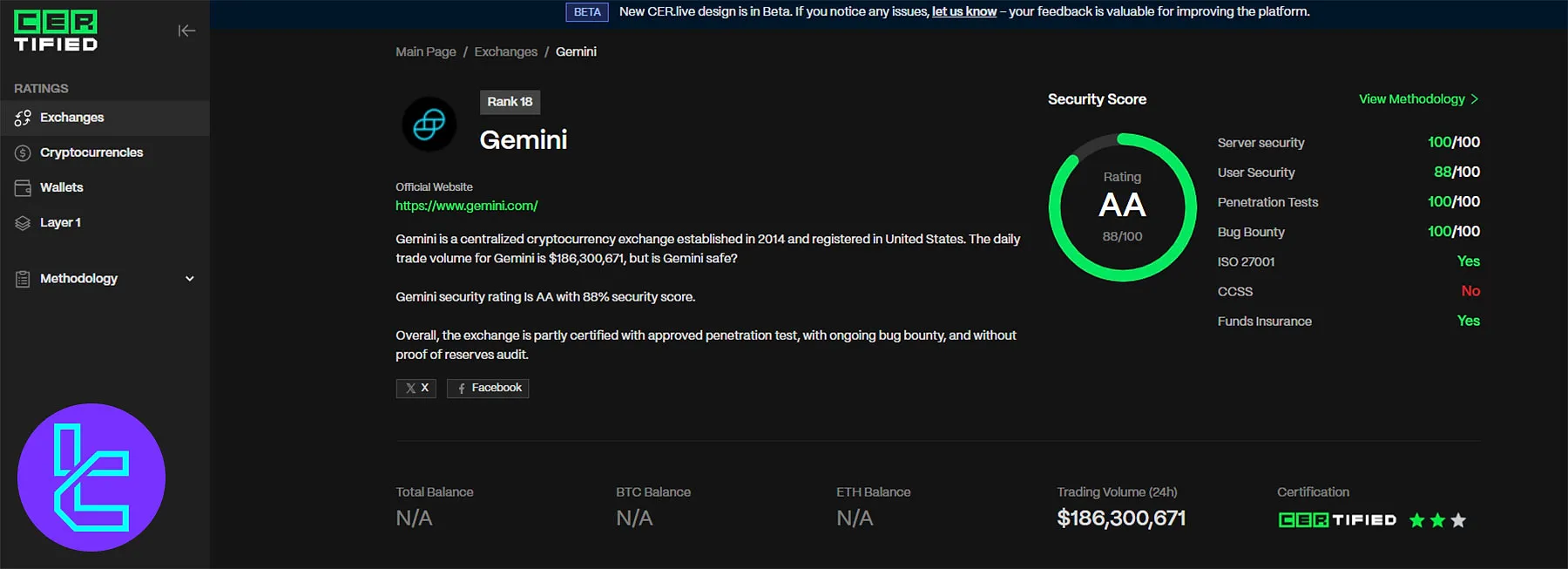Click the CCSS No value
The height and width of the screenshot is (569, 1568).
coord(1470,291)
